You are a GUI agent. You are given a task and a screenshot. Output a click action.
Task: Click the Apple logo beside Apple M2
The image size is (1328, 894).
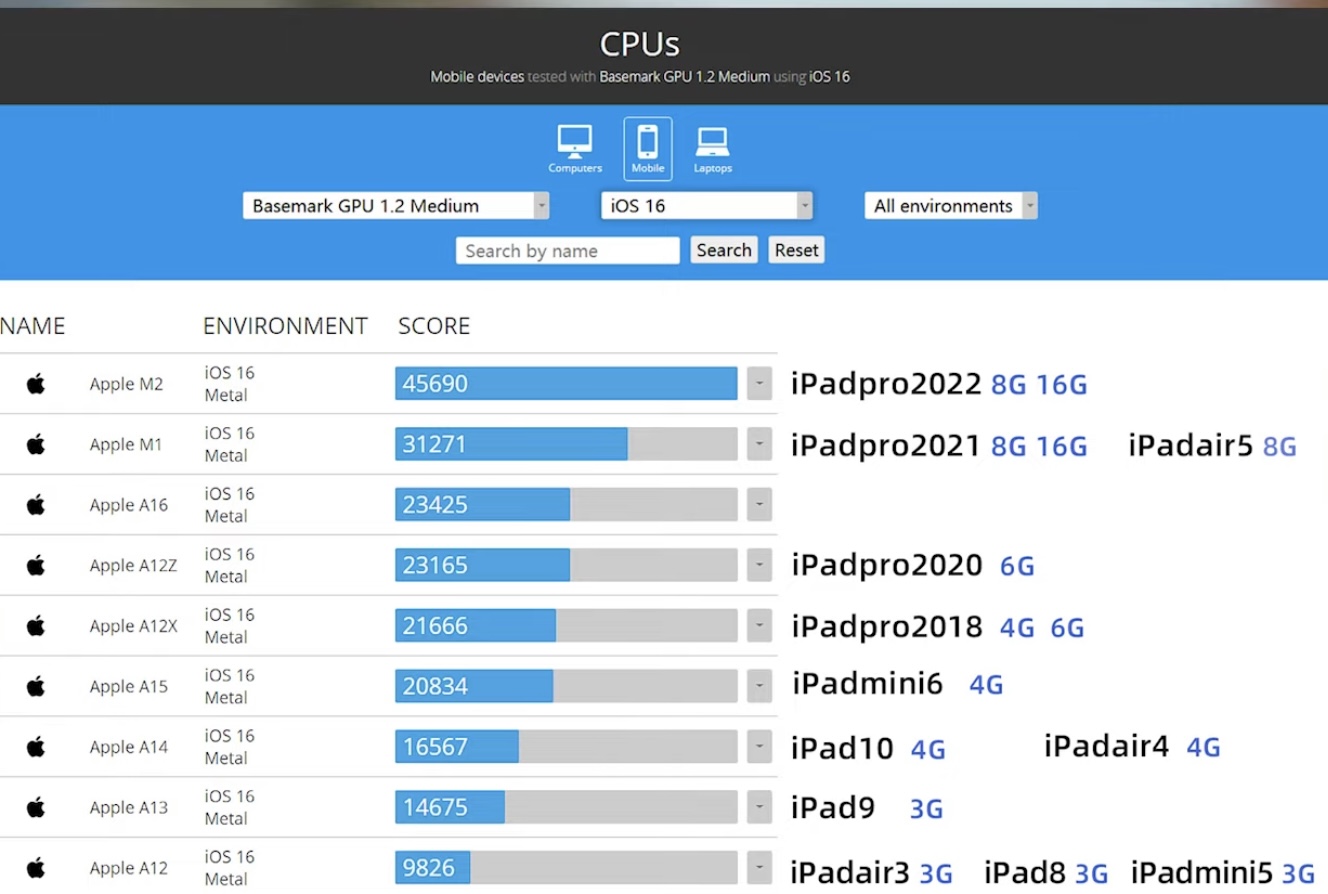tap(36, 384)
